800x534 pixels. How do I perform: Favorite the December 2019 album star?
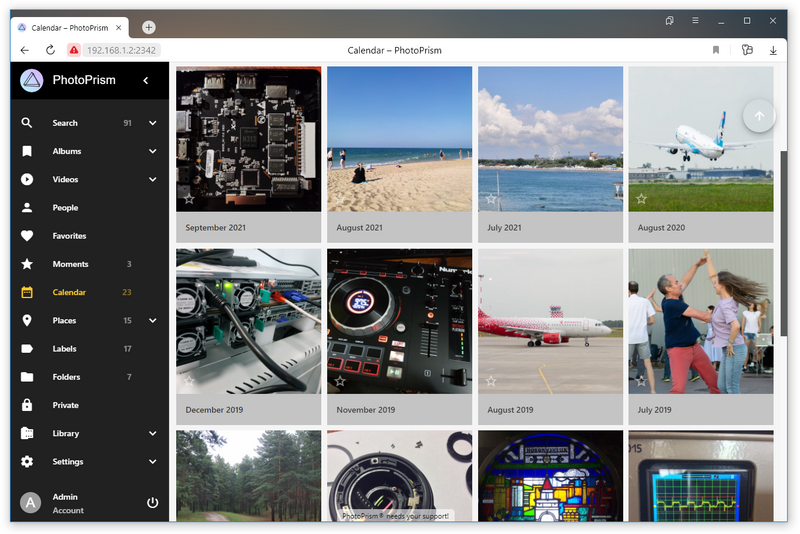coord(189,381)
